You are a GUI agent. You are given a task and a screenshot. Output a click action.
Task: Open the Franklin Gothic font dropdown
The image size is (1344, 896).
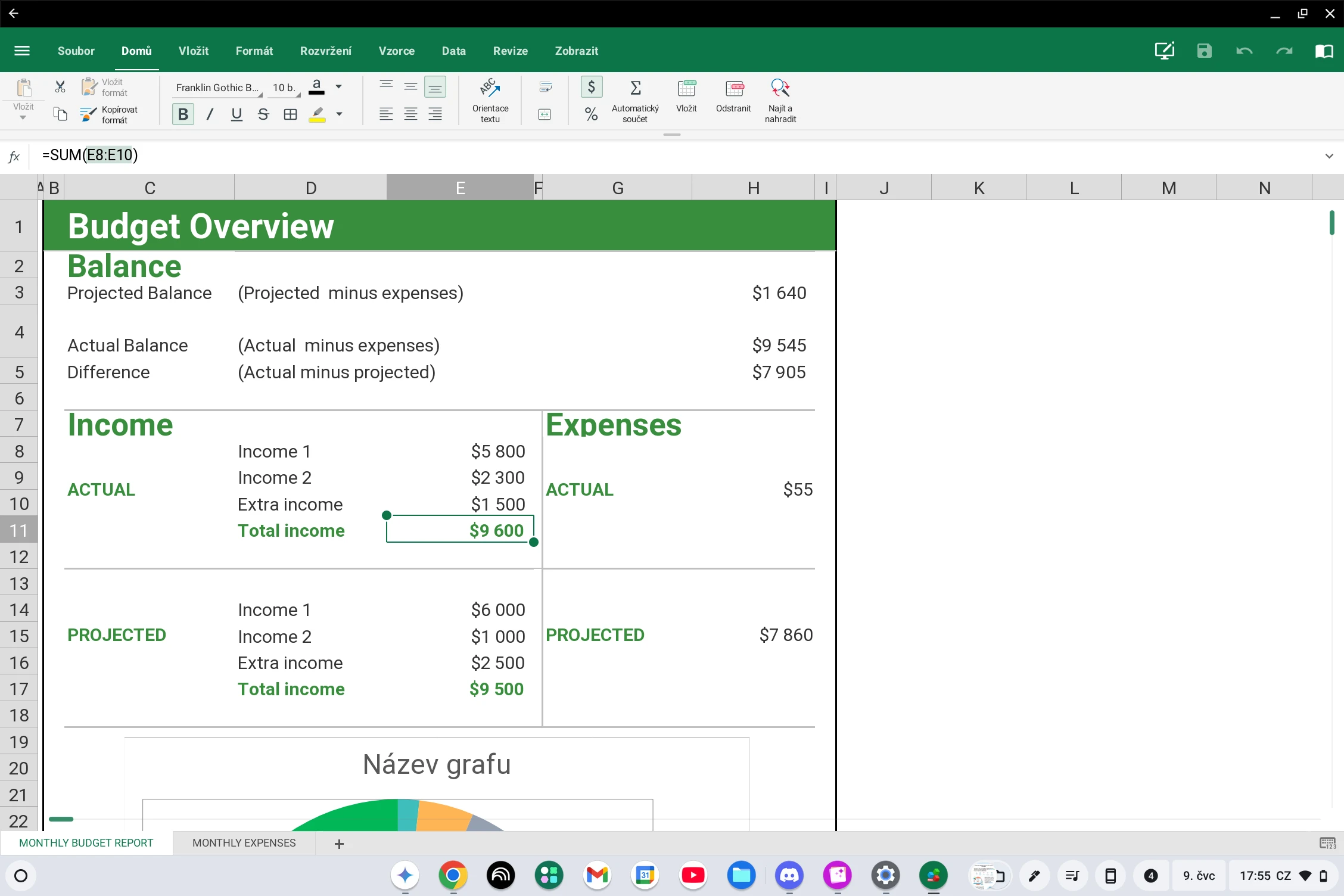click(x=218, y=88)
